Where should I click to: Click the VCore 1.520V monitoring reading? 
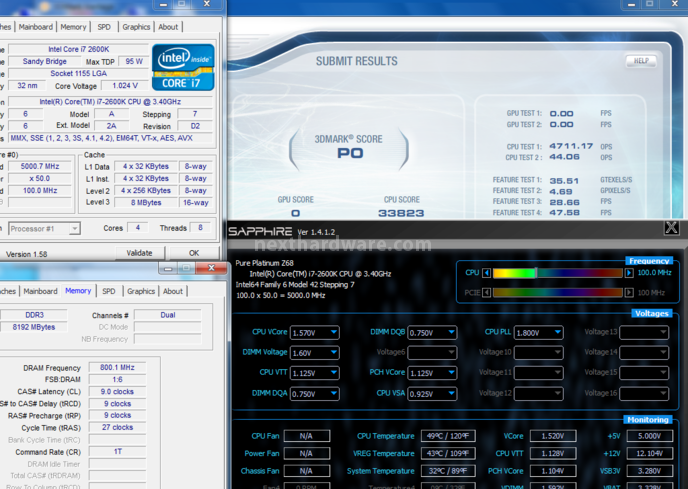tap(553, 436)
